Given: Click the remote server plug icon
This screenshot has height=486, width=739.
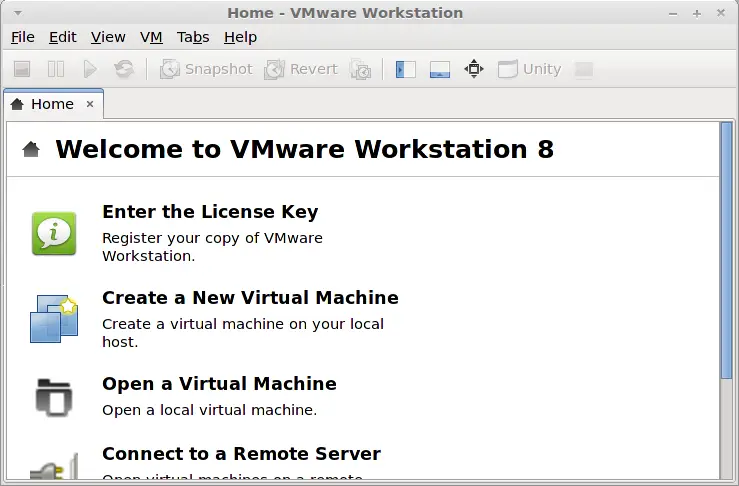Looking at the screenshot, I should pos(54,466).
